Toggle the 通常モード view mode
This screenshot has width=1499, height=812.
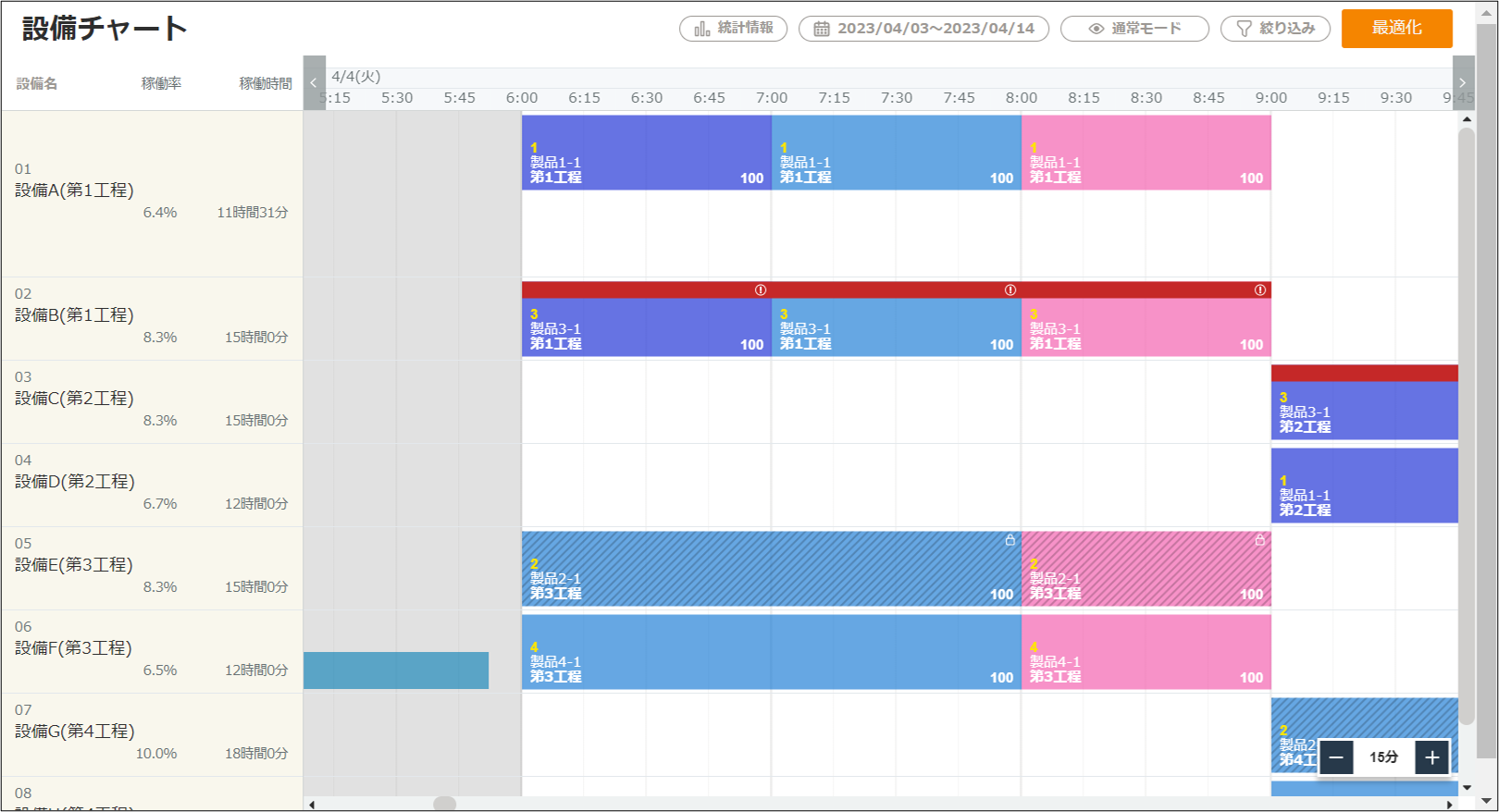[1134, 29]
